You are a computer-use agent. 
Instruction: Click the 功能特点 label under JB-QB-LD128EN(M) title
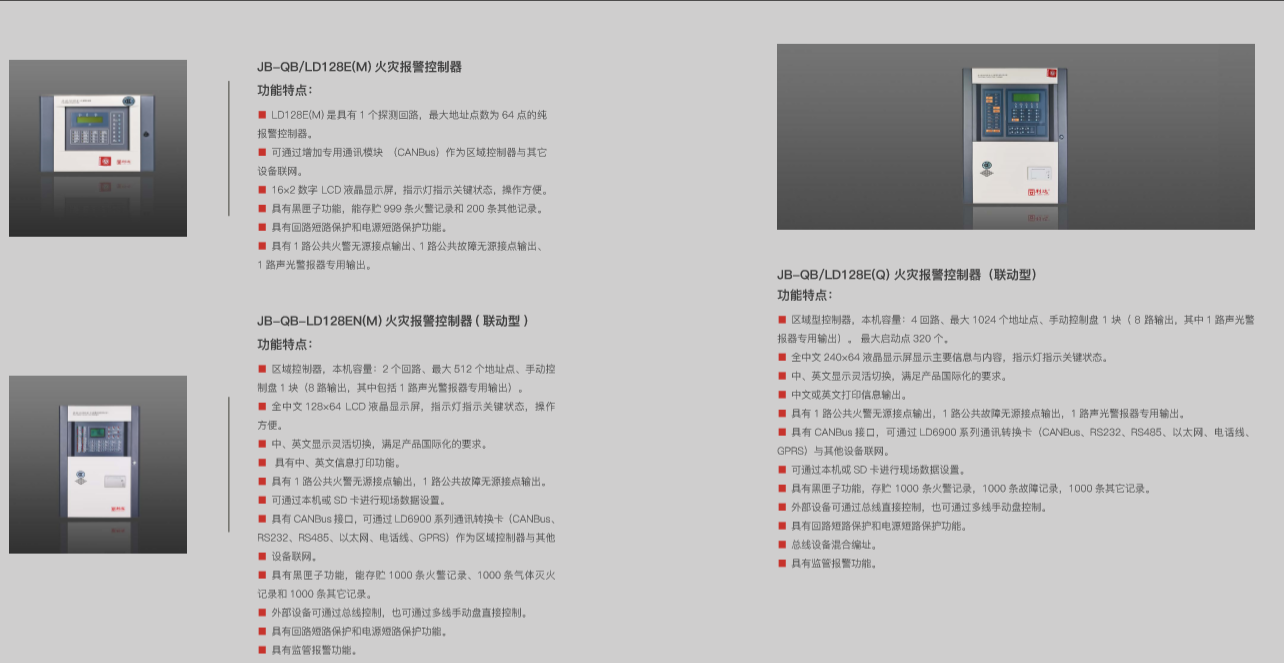click(x=285, y=344)
